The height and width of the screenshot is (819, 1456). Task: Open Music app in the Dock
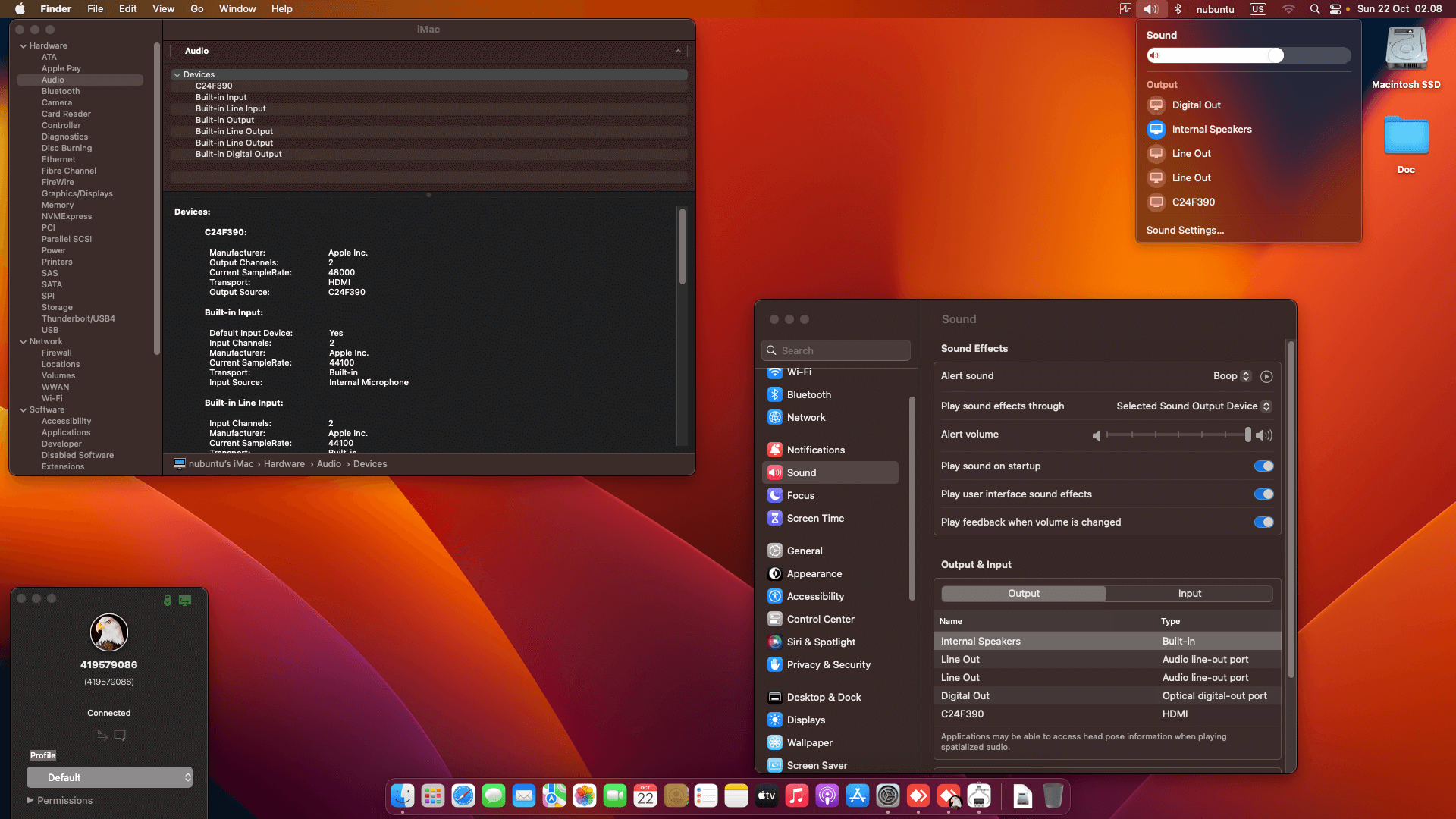(797, 795)
